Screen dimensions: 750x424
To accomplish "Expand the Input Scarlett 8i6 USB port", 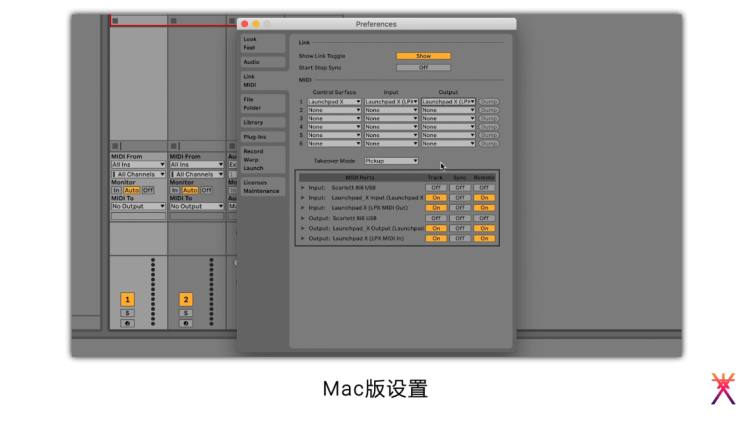I will 302,188.
